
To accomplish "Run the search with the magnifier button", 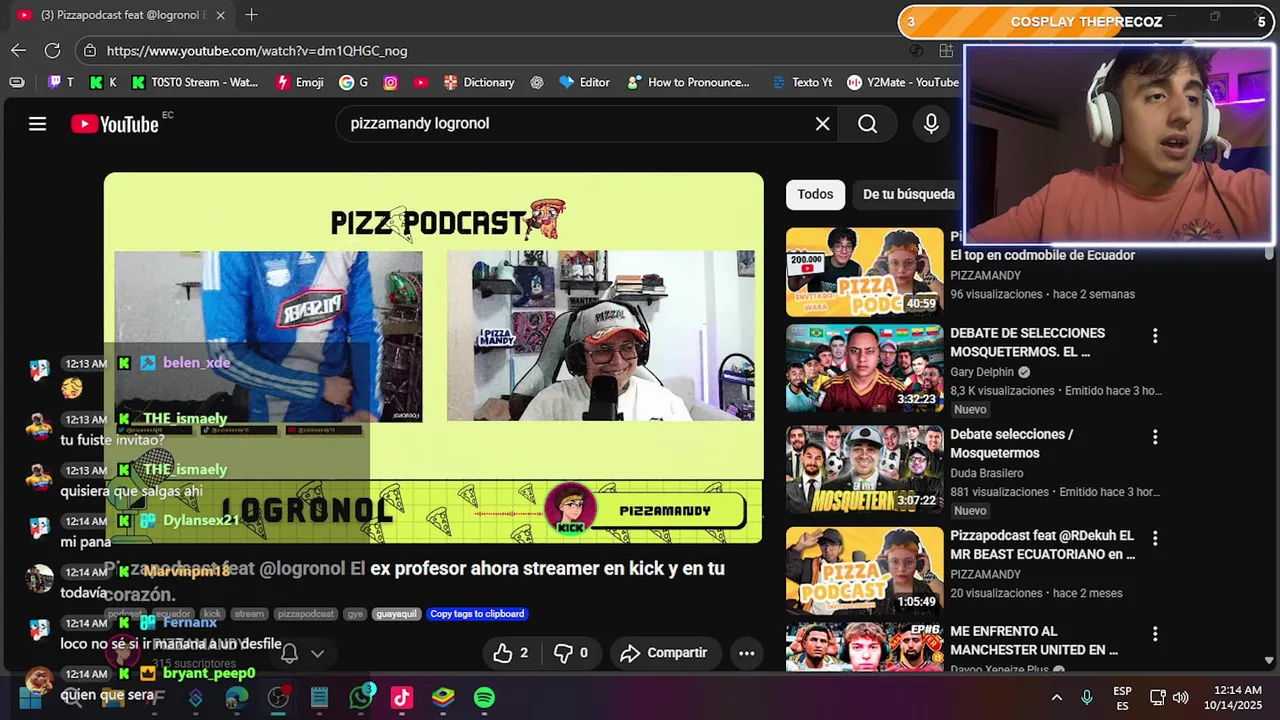I will click(867, 124).
